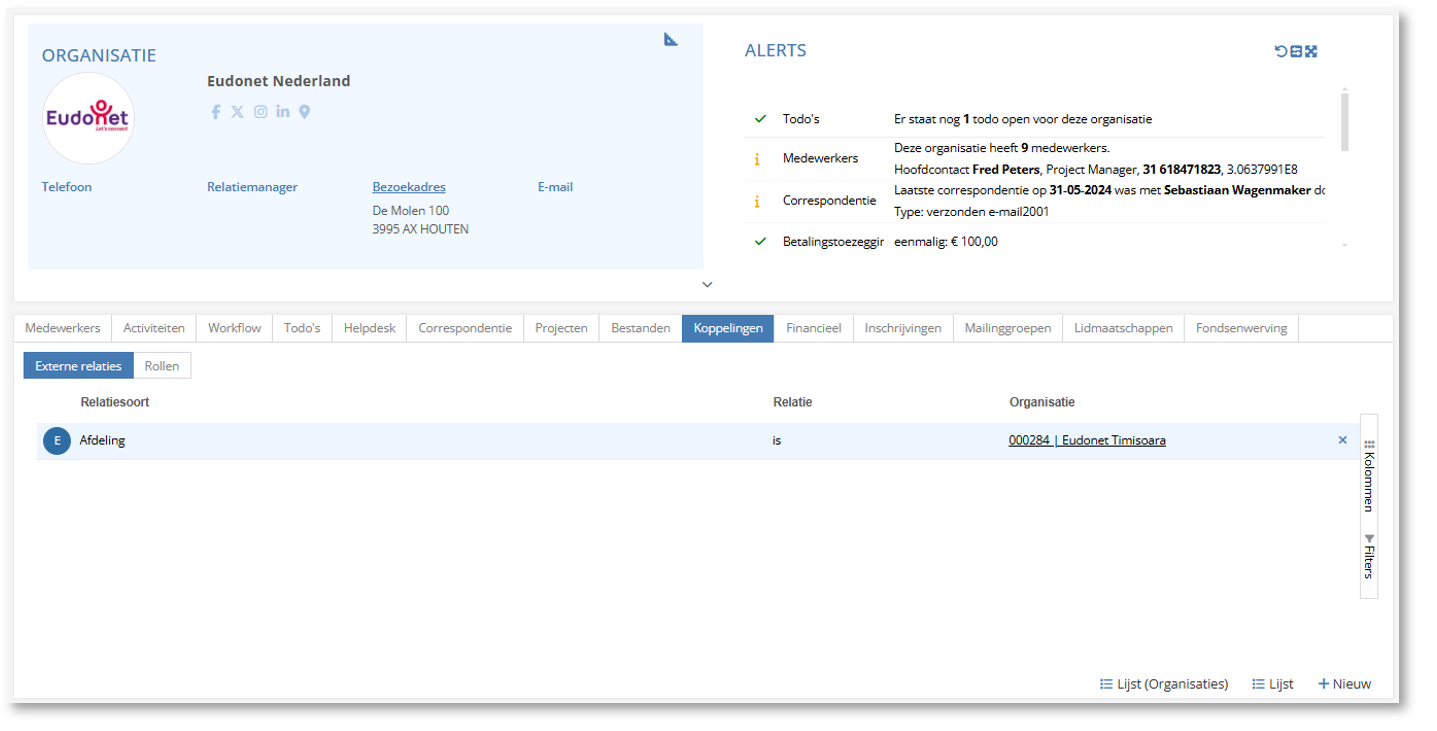This screenshot has height=731, width=1437.
Task: Go to the Helpdesk tab
Action: (x=370, y=328)
